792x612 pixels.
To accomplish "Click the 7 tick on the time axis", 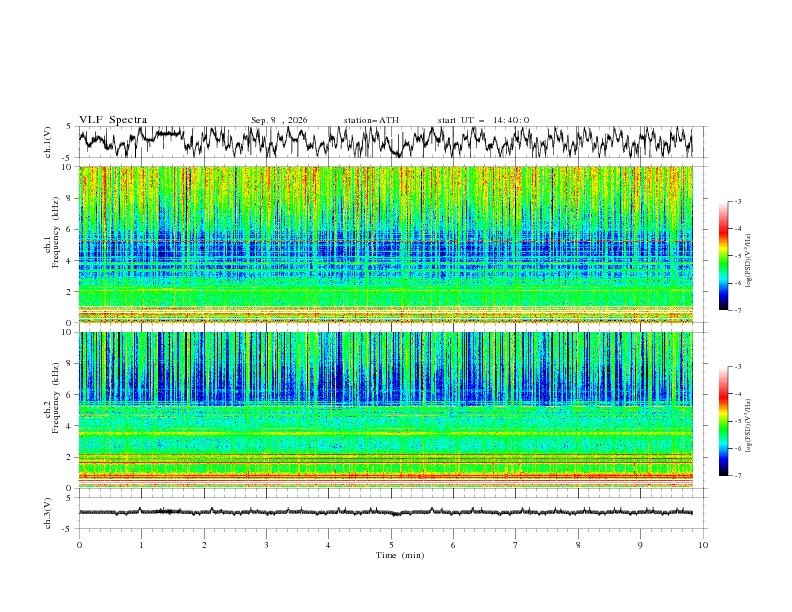I will point(516,545).
